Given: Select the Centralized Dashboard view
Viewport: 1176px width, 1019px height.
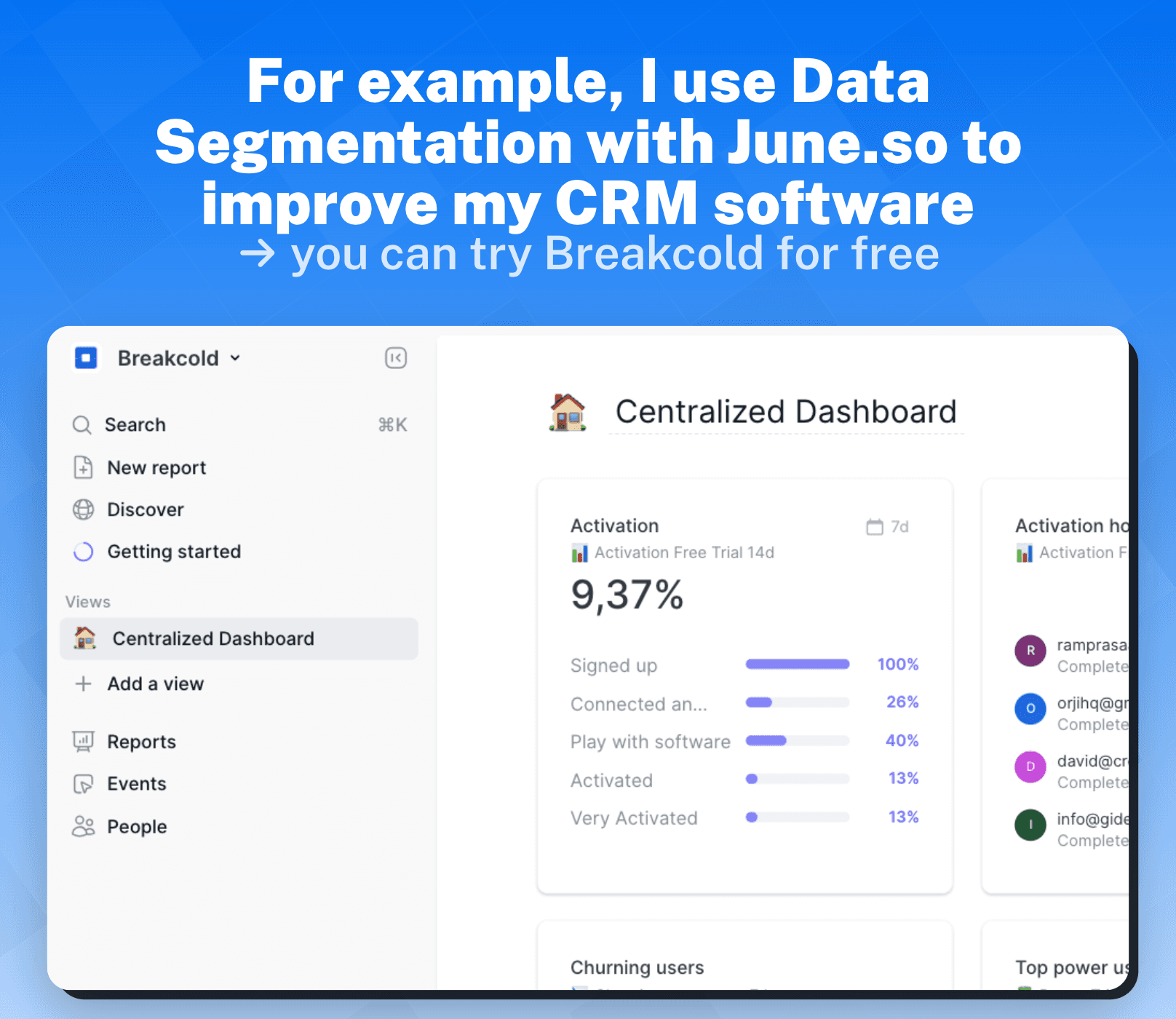Looking at the screenshot, I should 239,638.
